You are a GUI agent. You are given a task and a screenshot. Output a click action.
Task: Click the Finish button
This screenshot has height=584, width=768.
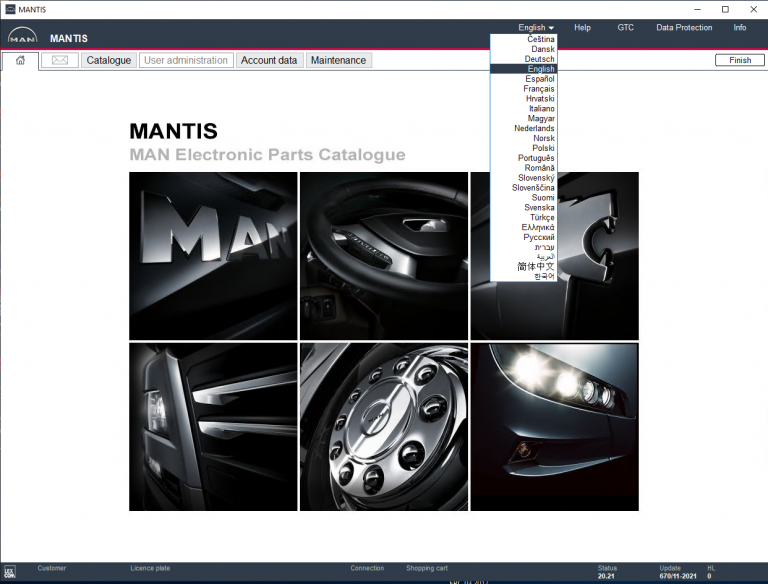[x=740, y=60]
